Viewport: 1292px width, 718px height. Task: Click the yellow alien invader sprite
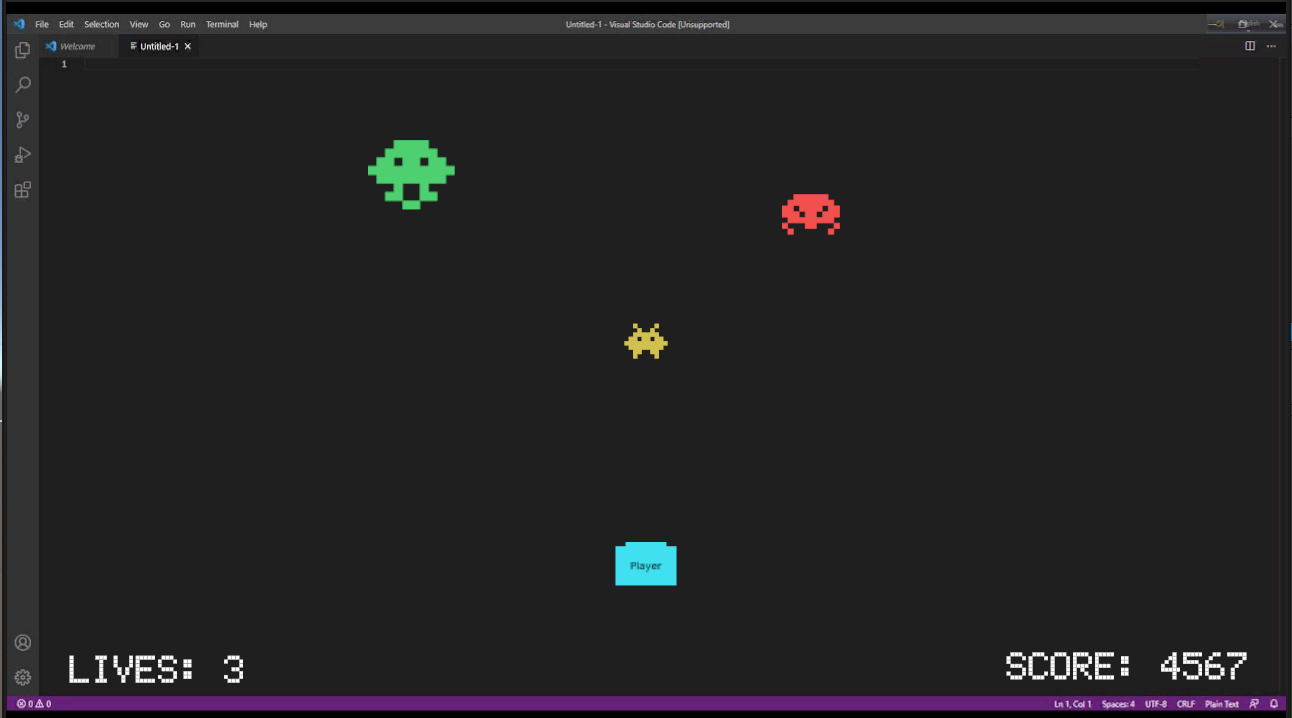tap(646, 341)
